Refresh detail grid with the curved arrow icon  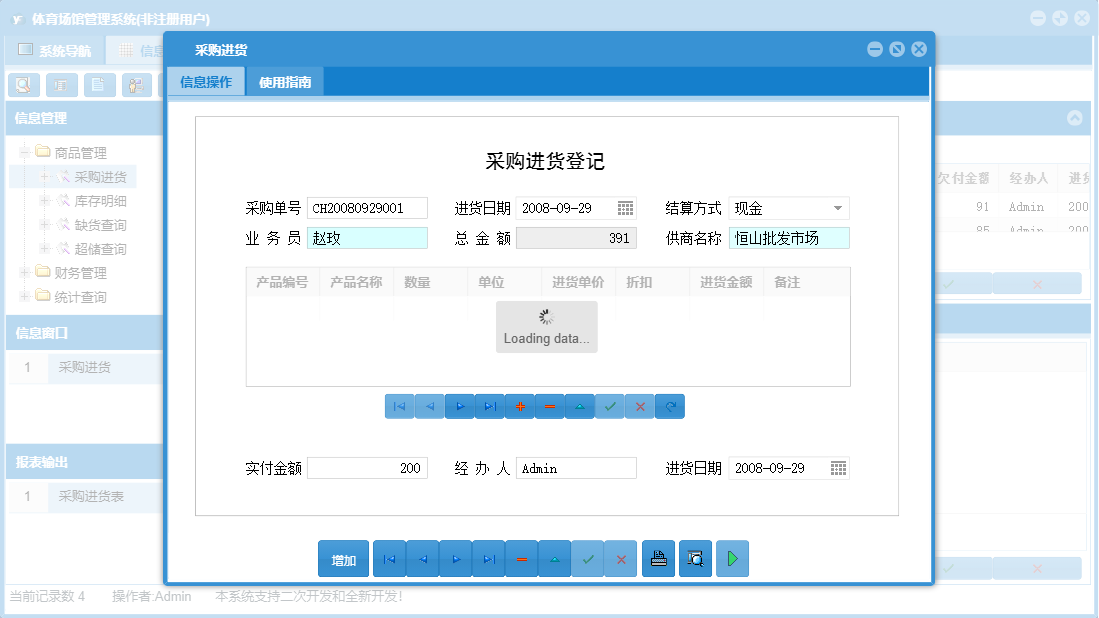coord(670,406)
